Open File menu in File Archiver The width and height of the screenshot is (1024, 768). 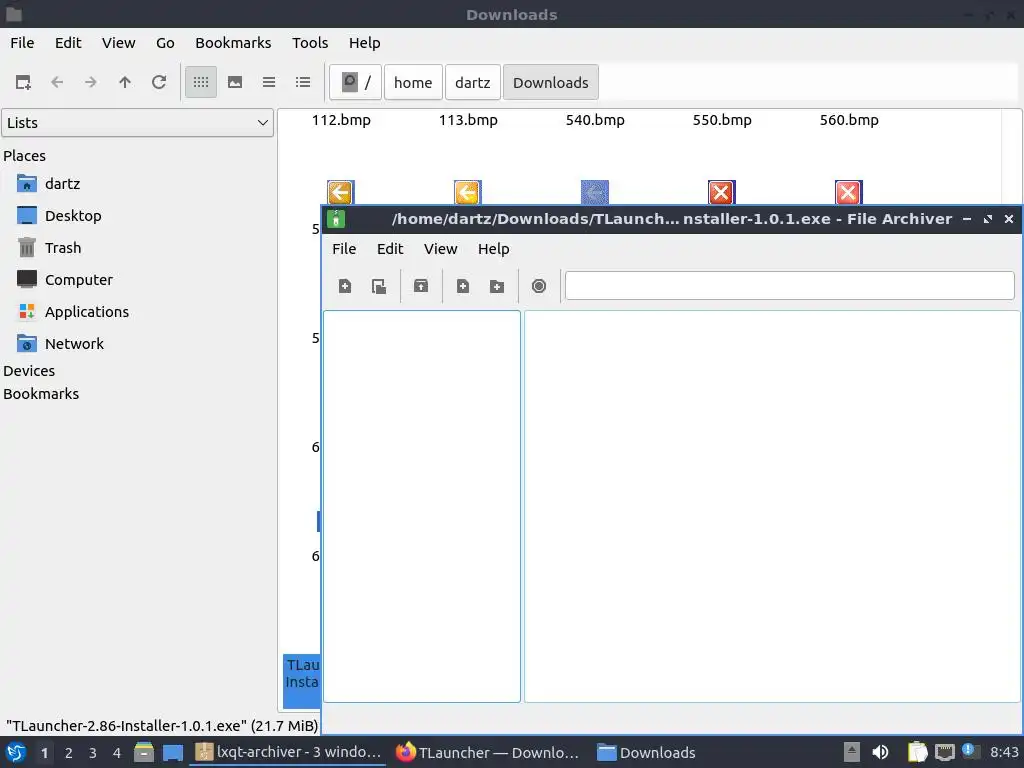coord(344,249)
